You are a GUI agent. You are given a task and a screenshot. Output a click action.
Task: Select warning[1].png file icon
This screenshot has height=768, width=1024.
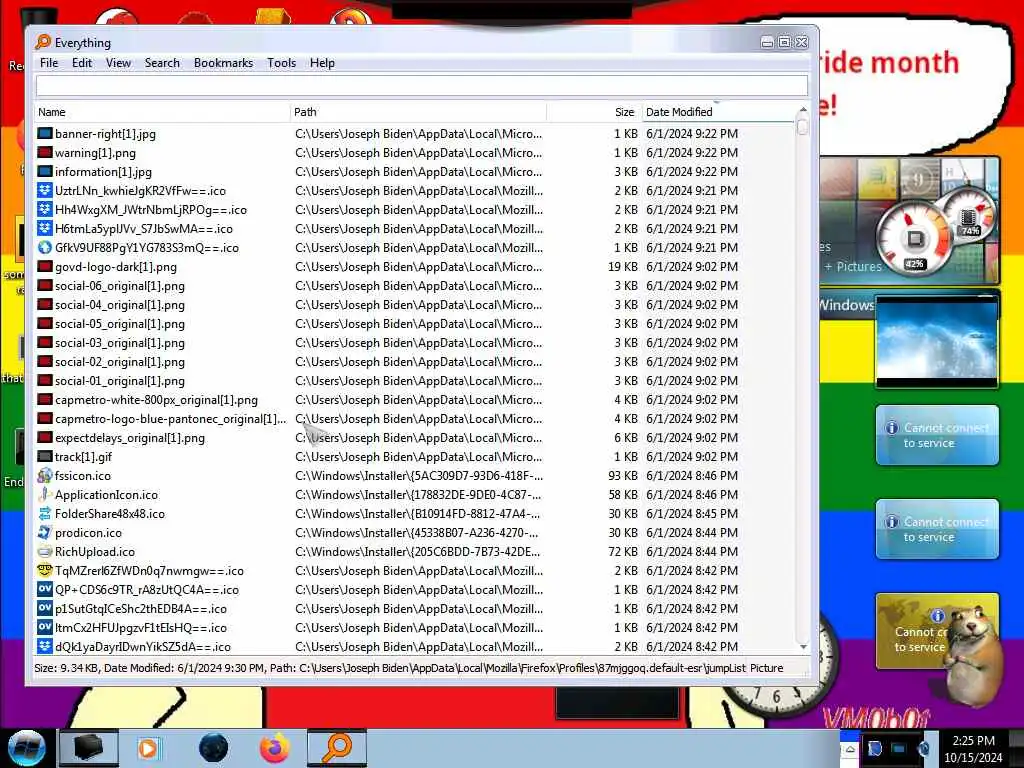[x=44, y=153]
